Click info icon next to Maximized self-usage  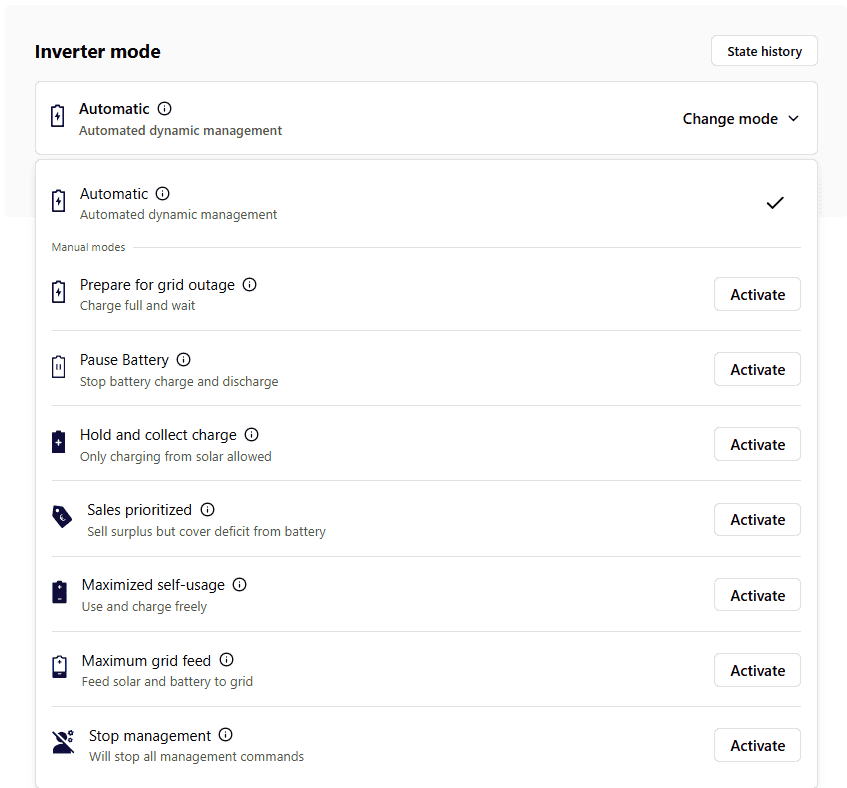coord(239,585)
